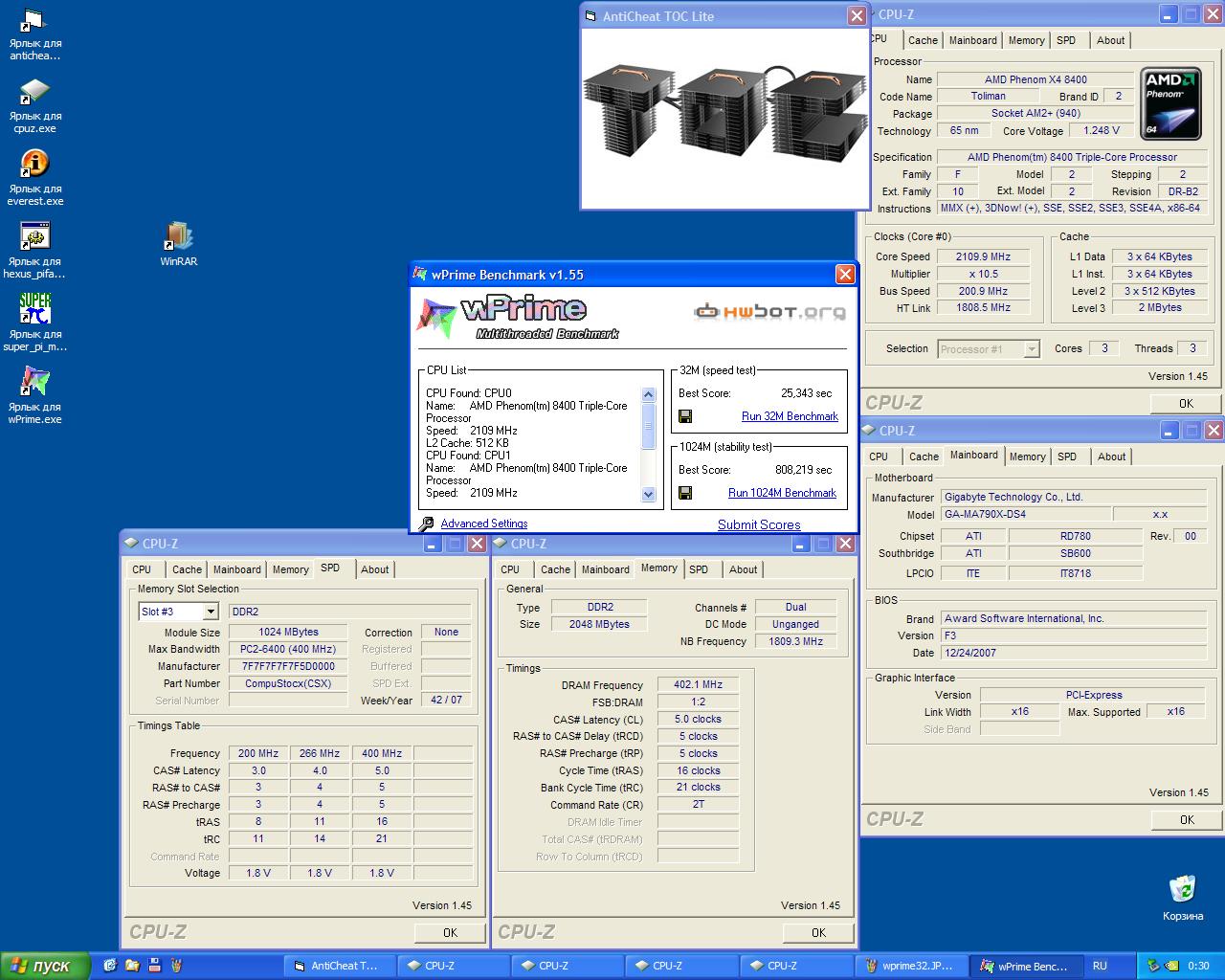The height and width of the screenshot is (980, 1225).
Task: Click the CPU list scroll-down arrow in wPrime
Action: click(x=648, y=495)
